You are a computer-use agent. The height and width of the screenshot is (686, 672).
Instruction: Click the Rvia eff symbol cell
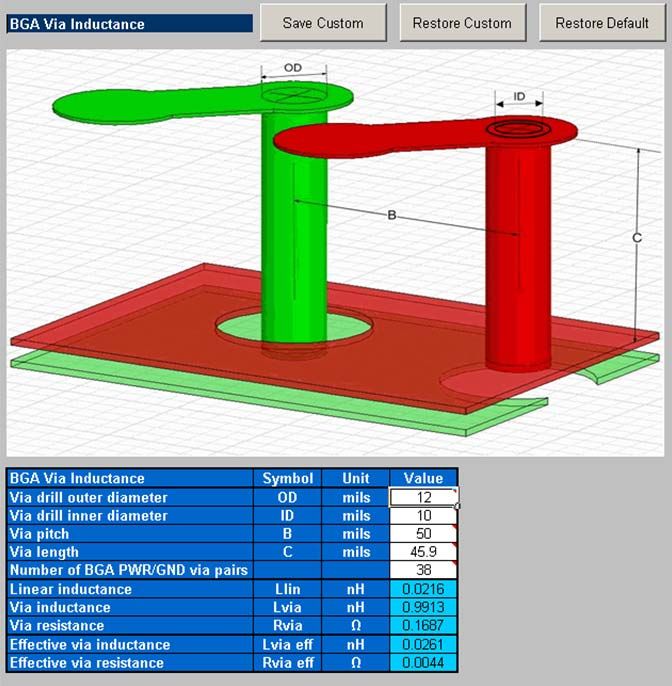coord(287,662)
